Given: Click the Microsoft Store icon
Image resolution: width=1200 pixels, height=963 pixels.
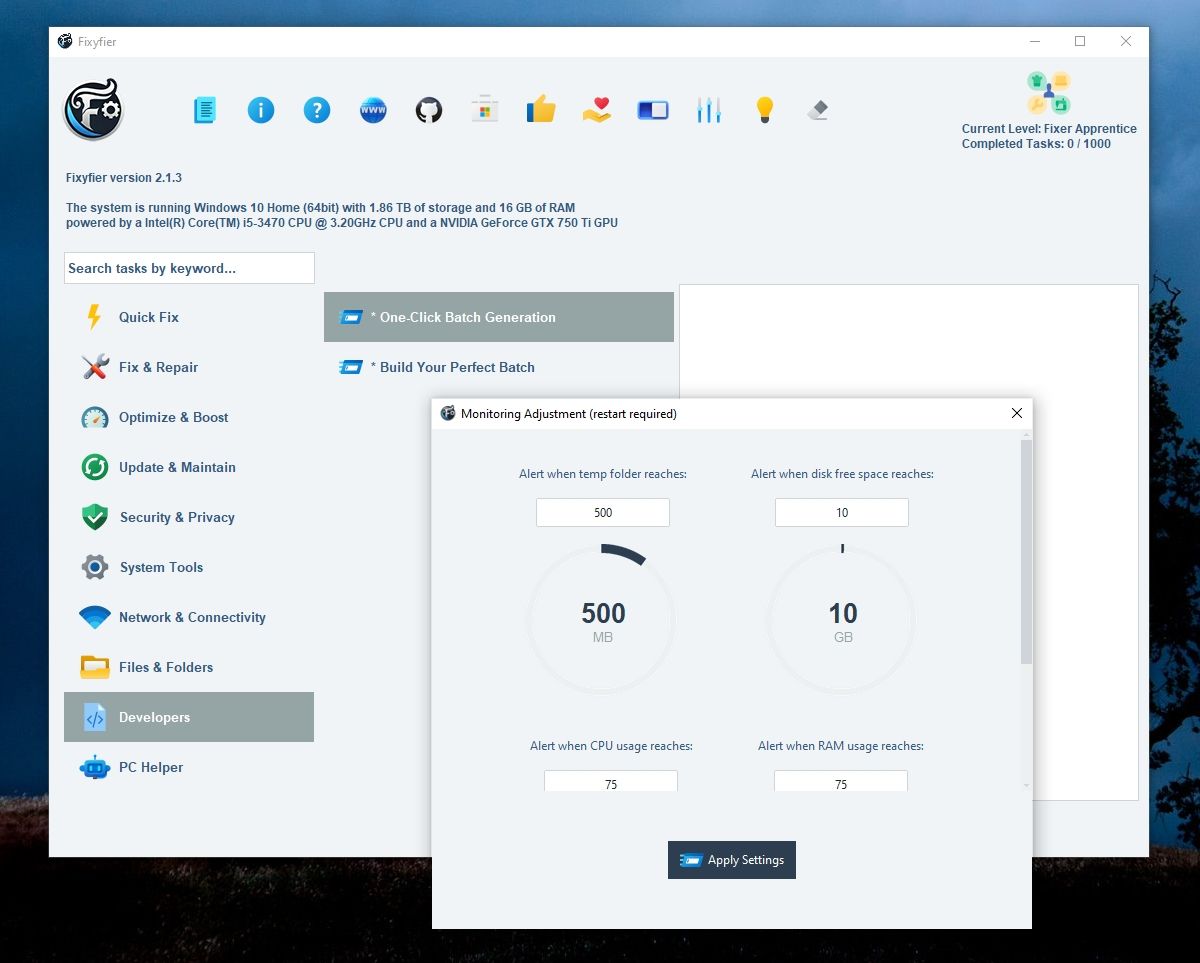Looking at the screenshot, I should pyautogui.click(x=485, y=109).
